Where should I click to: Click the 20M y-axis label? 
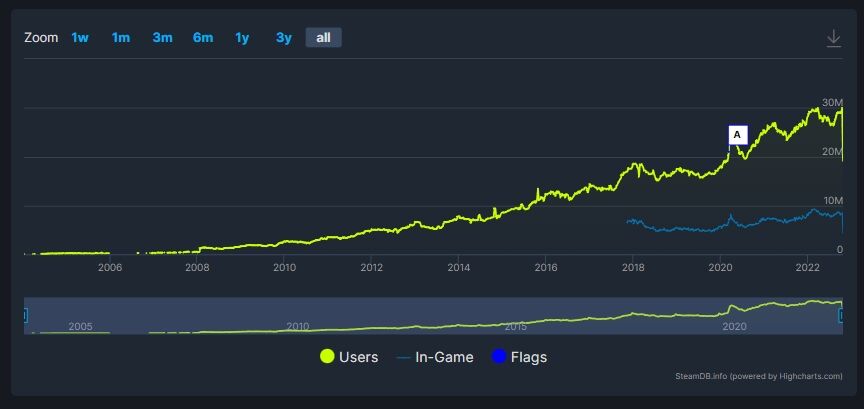tap(833, 152)
